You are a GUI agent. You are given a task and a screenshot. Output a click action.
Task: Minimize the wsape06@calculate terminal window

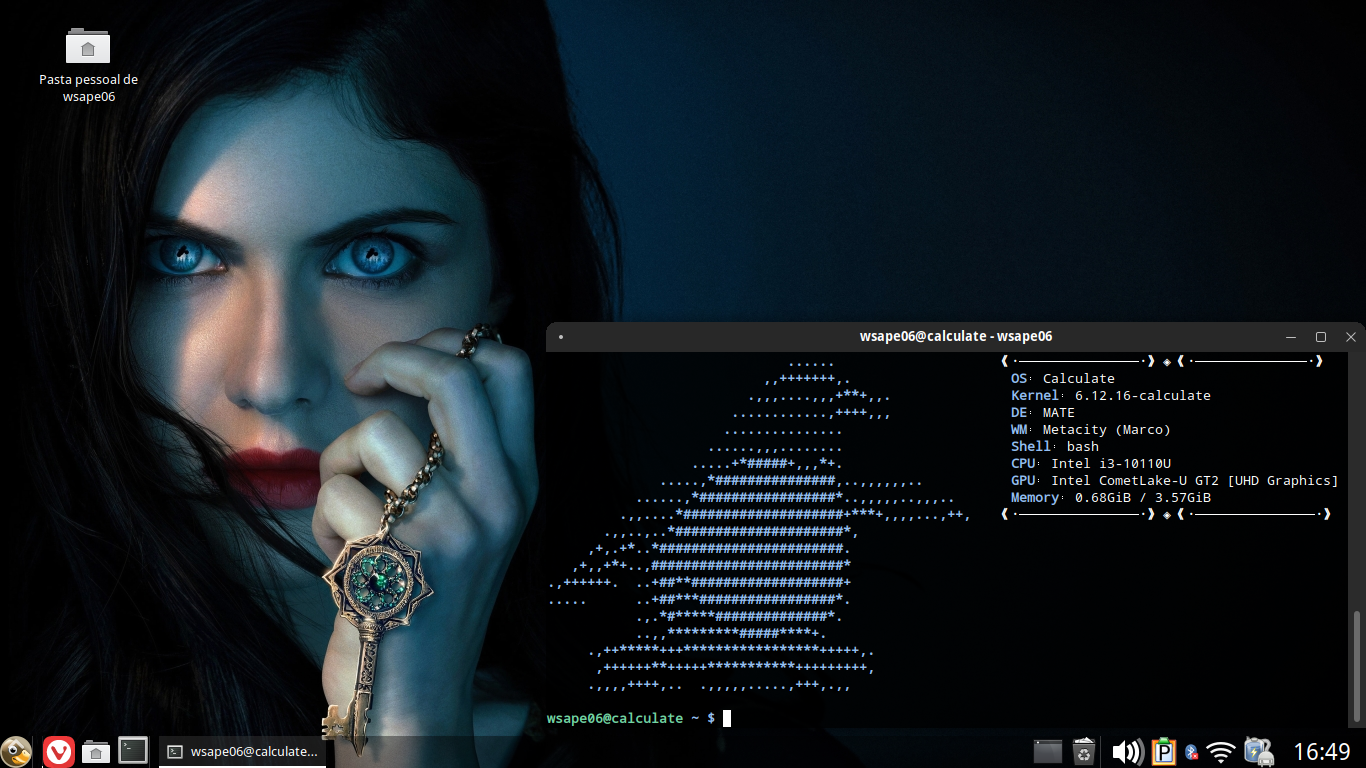click(1291, 337)
